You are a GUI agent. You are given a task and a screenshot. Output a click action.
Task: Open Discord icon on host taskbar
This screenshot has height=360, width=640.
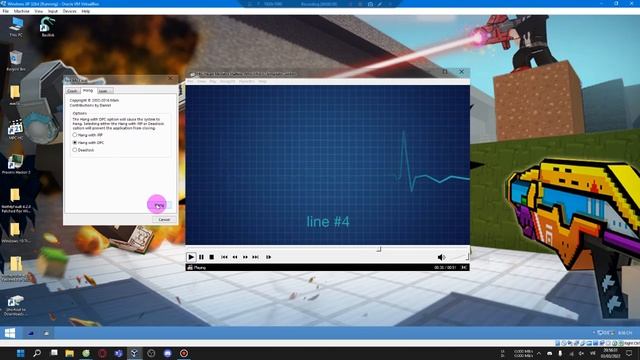(167, 353)
